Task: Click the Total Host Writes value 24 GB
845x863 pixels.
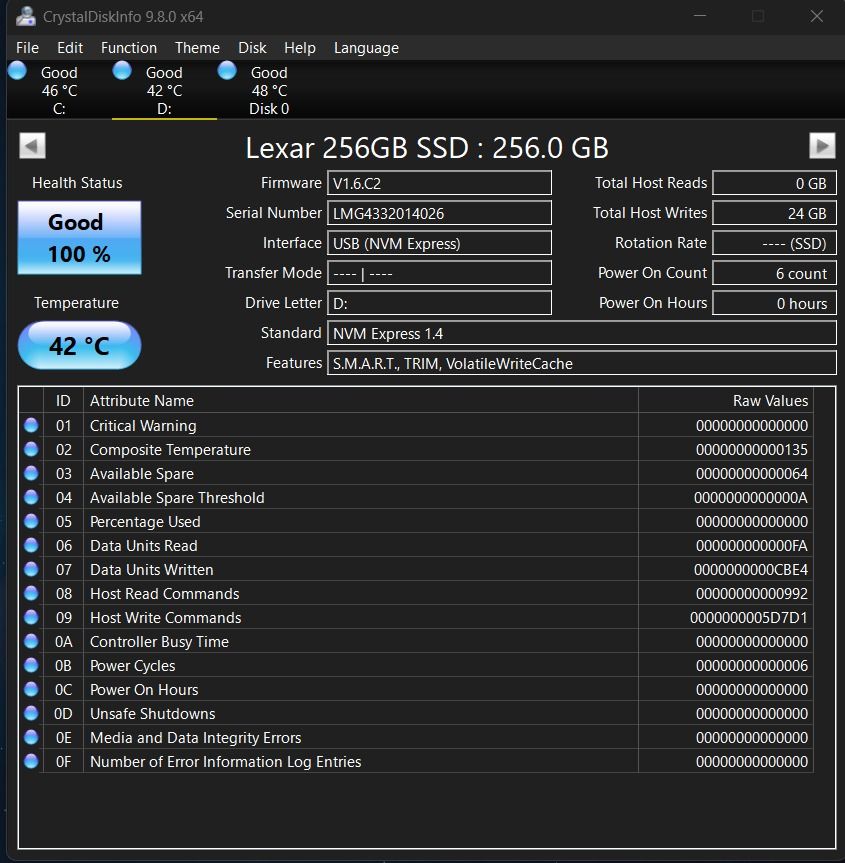Action: [775, 213]
